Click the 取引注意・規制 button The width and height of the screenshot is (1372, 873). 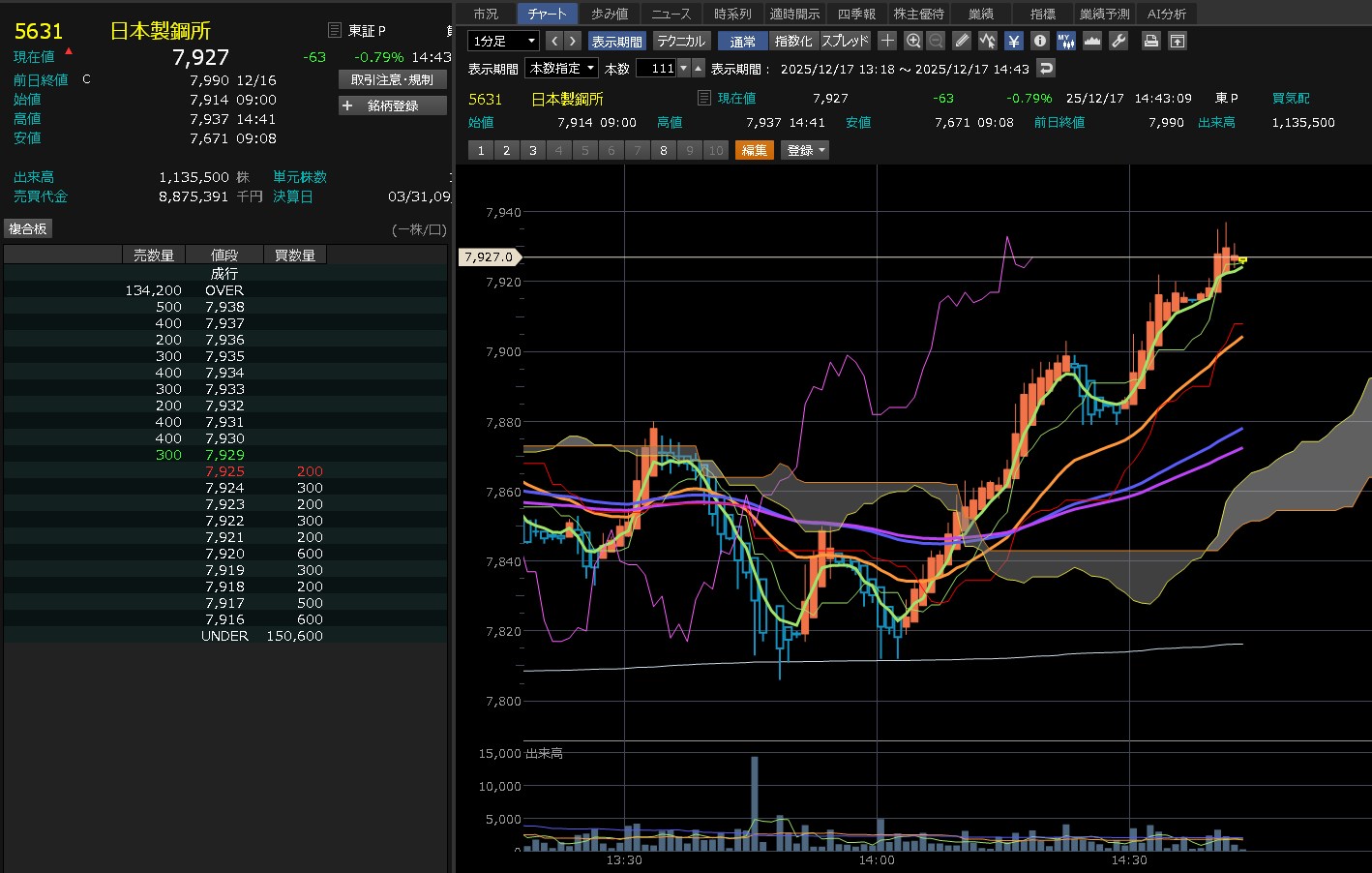coord(393,79)
